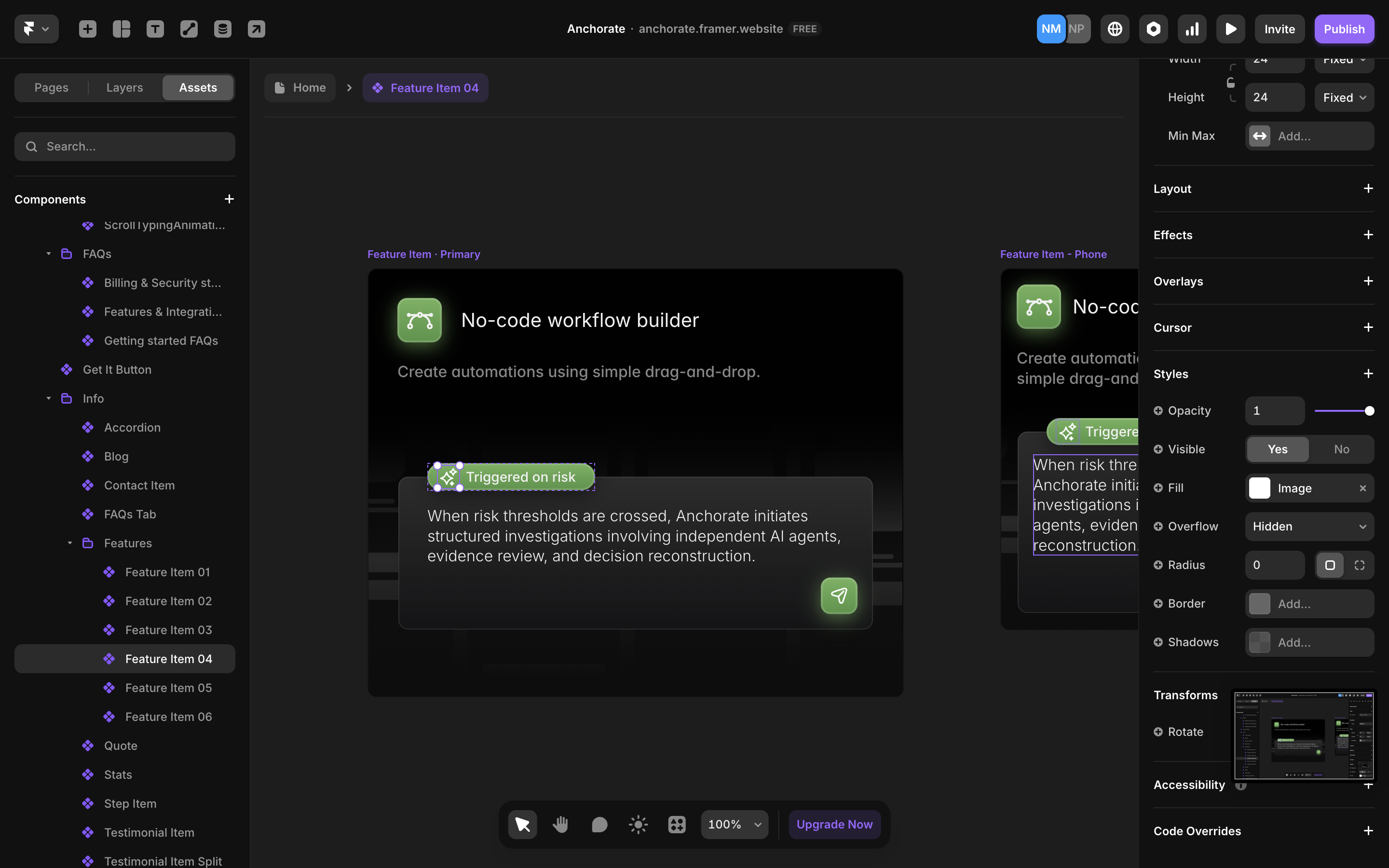This screenshot has height=868, width=1389.
Task: Enable per-corner radius editing
Action: coord(1359,565)
